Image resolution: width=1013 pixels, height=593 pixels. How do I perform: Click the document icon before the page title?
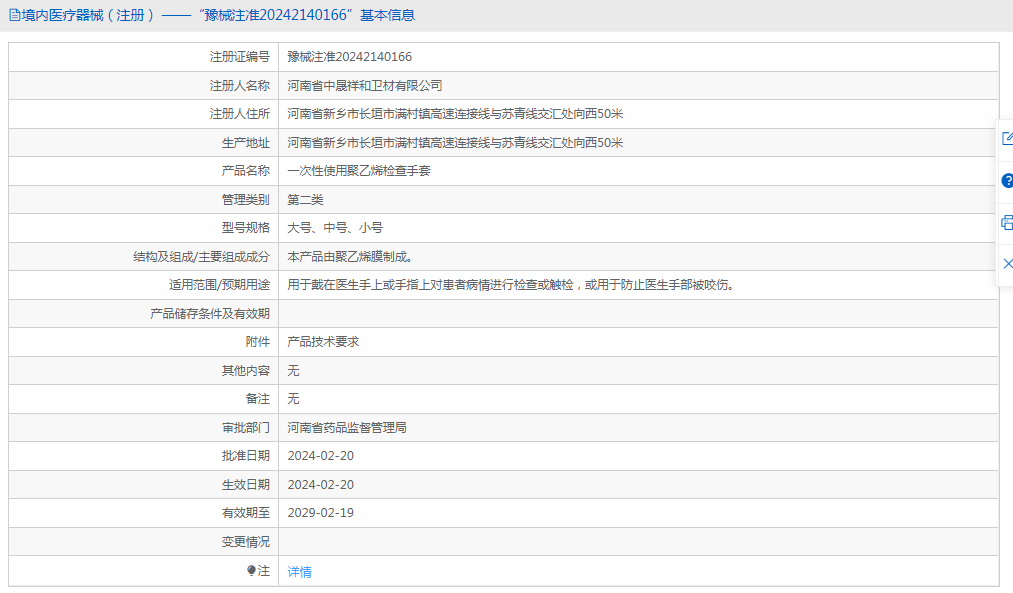click(14, 15)
